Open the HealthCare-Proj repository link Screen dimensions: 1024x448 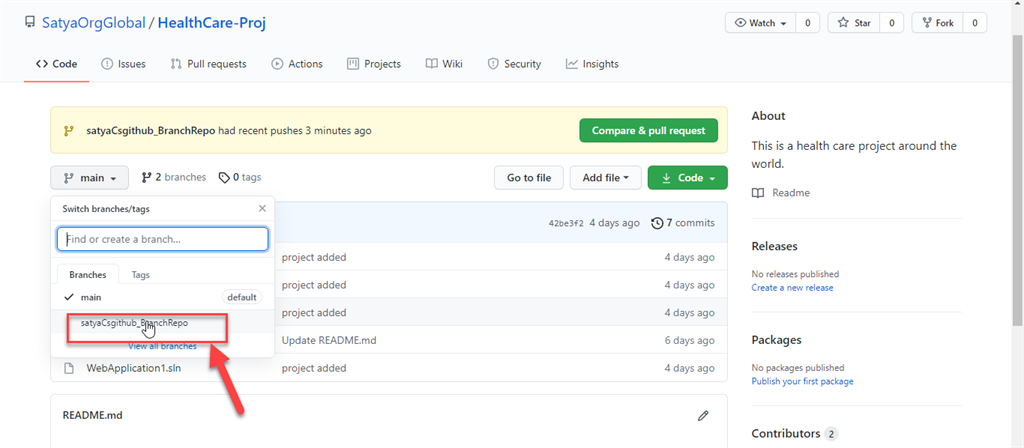tap(212, 23)
